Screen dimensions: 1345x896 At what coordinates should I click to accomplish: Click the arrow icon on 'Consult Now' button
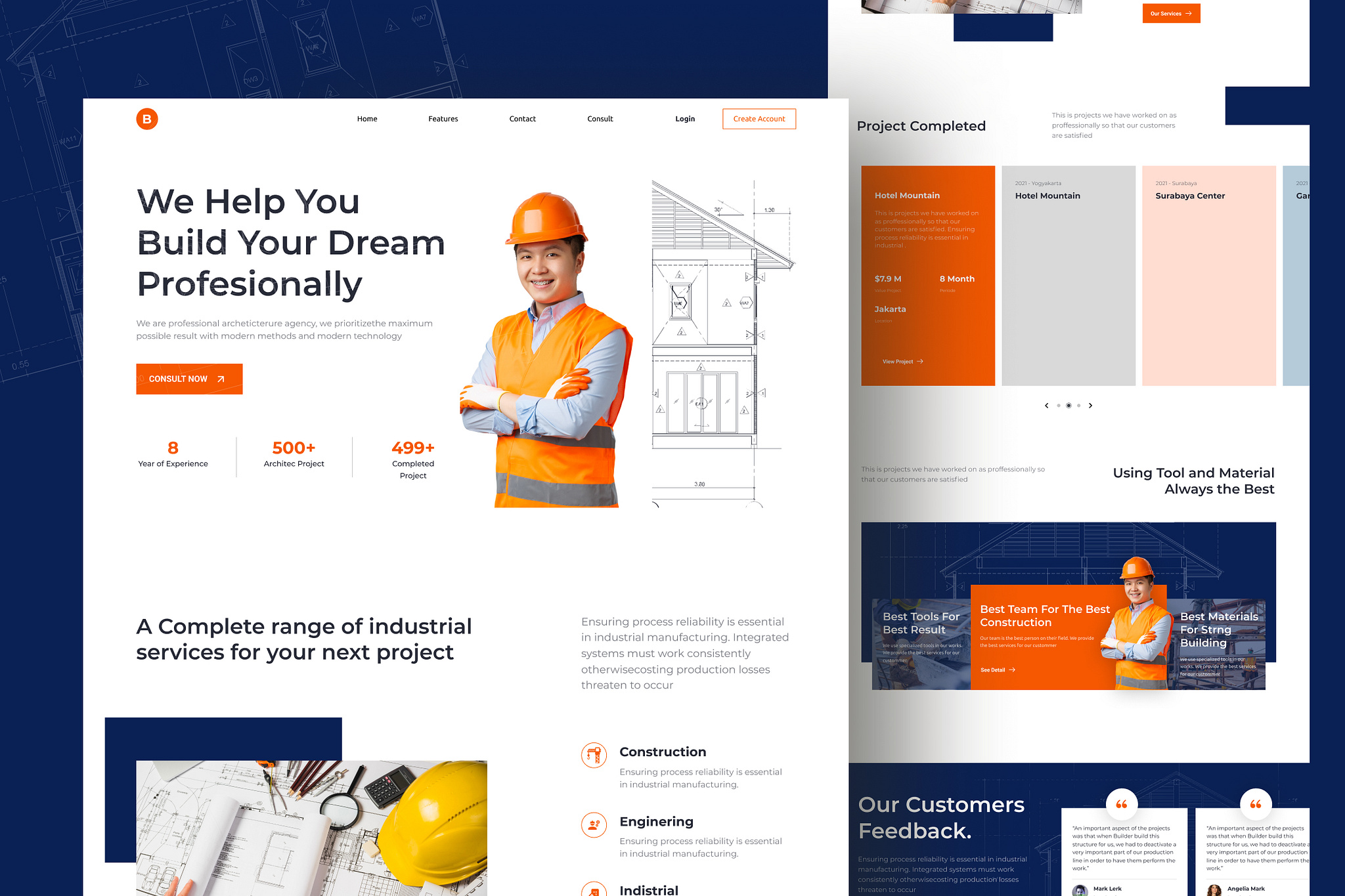[222, 378]
